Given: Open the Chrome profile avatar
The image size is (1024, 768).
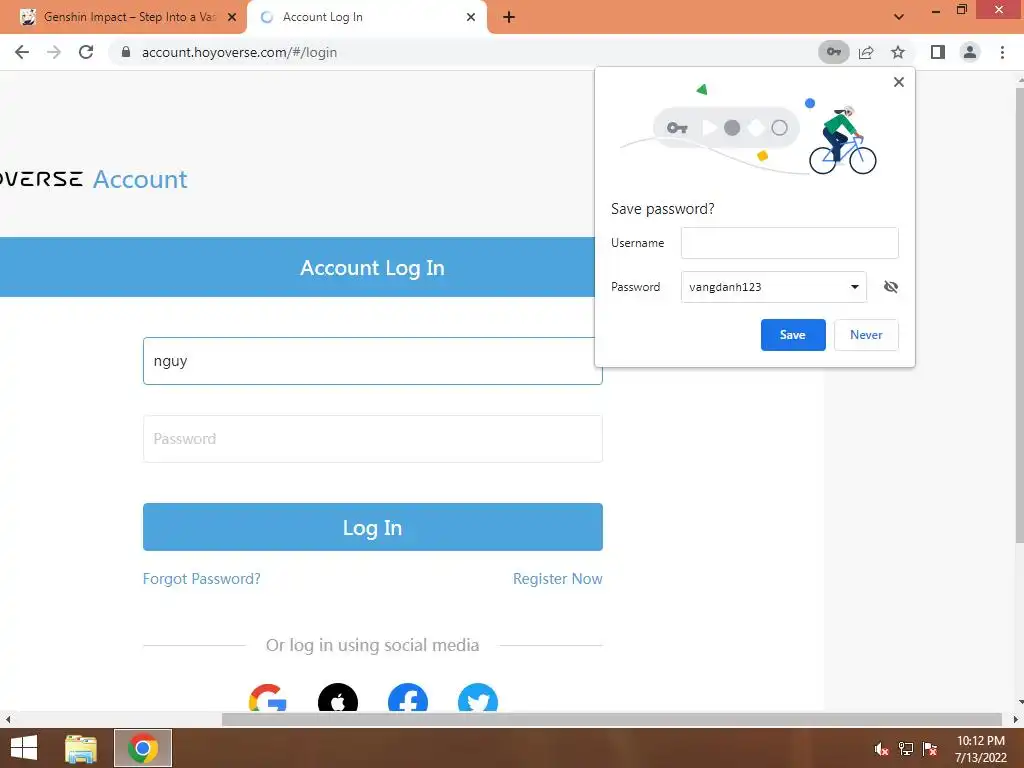Looking at the screenshot, I should (x=970, y=52).
